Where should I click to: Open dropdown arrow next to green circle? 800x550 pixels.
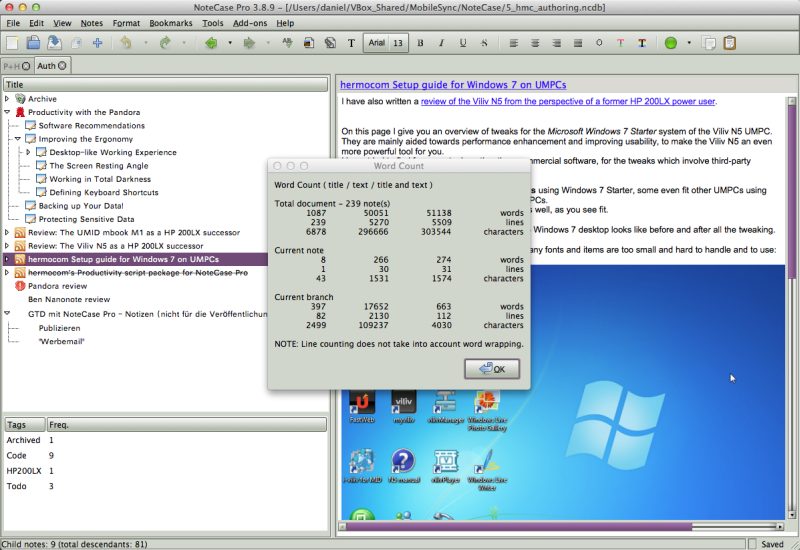click(690, 43)
